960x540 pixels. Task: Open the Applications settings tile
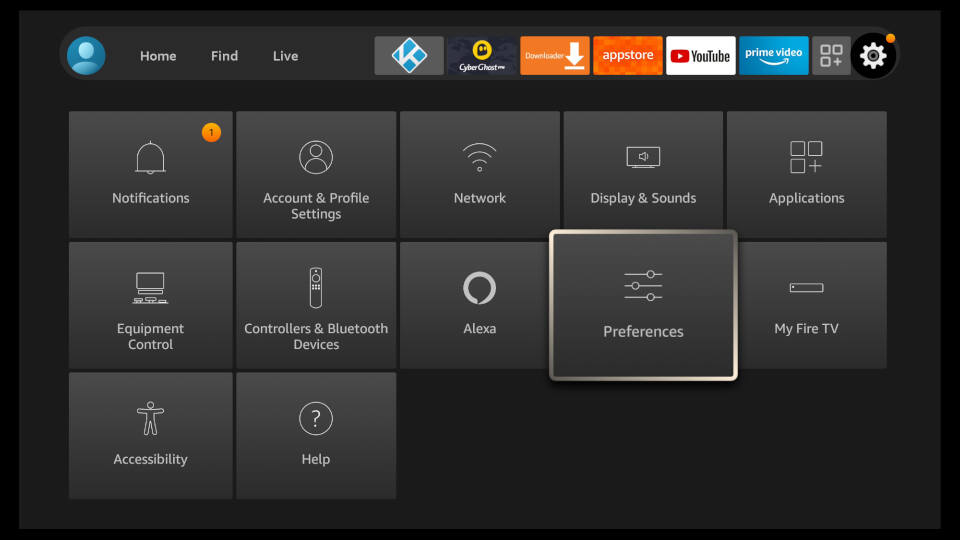point(806,174)
